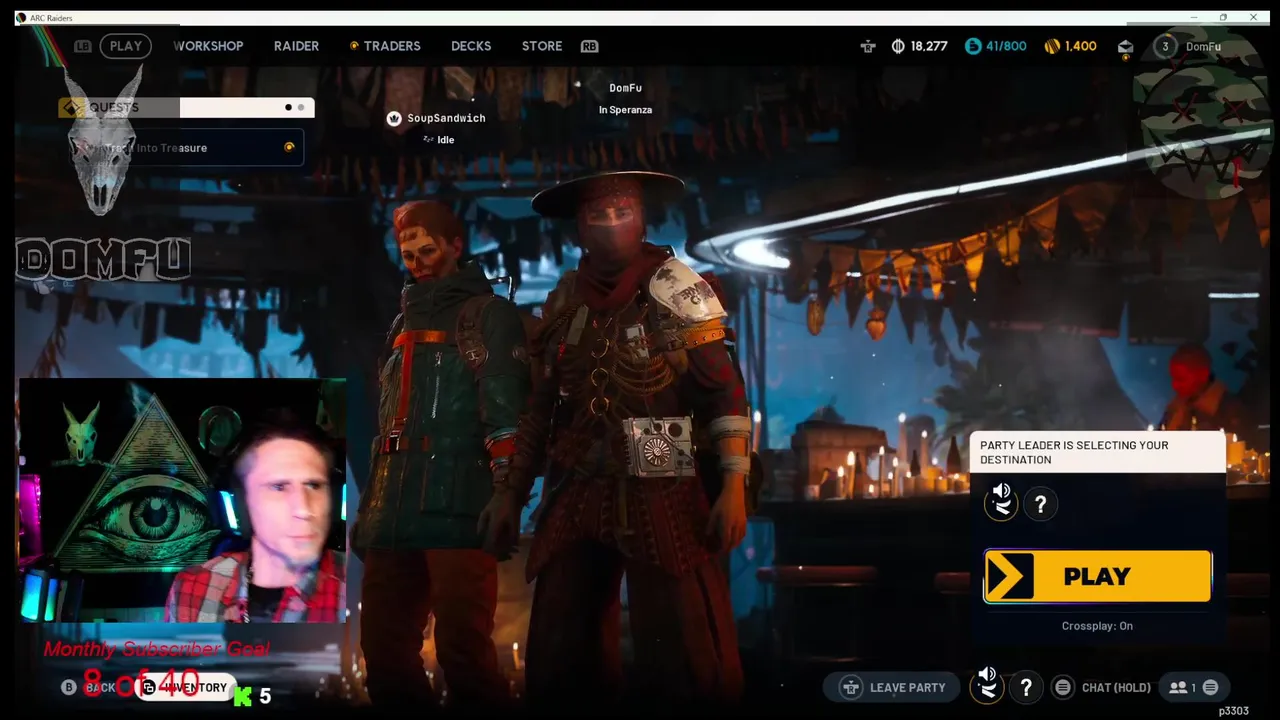Toggle the Crossplay: On setting
This screenshot has height=720, width=1280.
1097,626
